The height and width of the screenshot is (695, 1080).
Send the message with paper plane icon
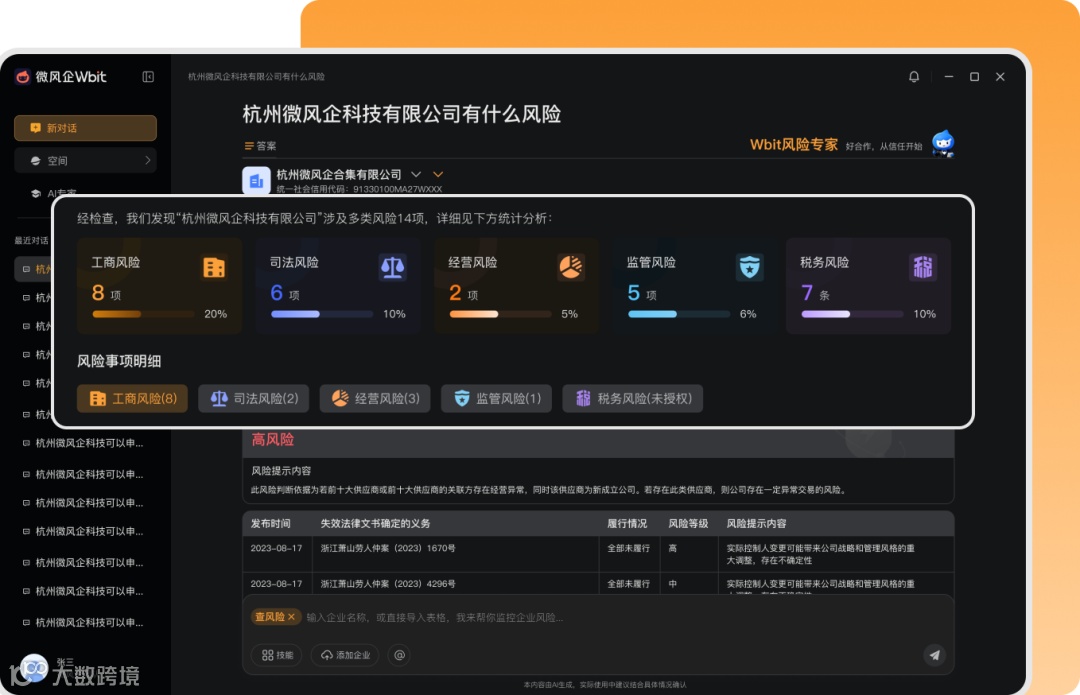pyautogui.click(x=935, y=655)
